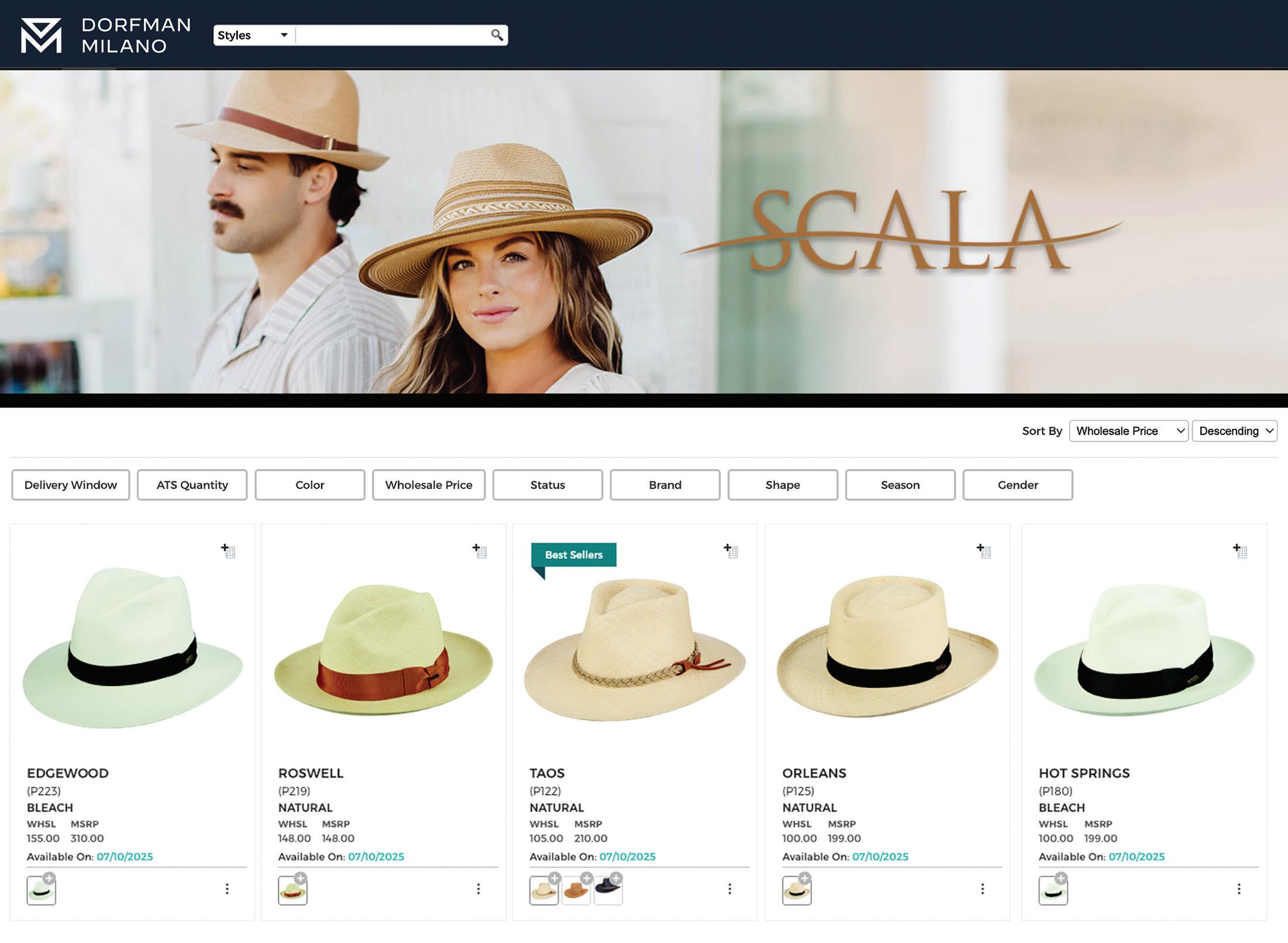This screenshot has width=1288, height=943.
Task: Open the Gender filter button
Action: 1018,485
